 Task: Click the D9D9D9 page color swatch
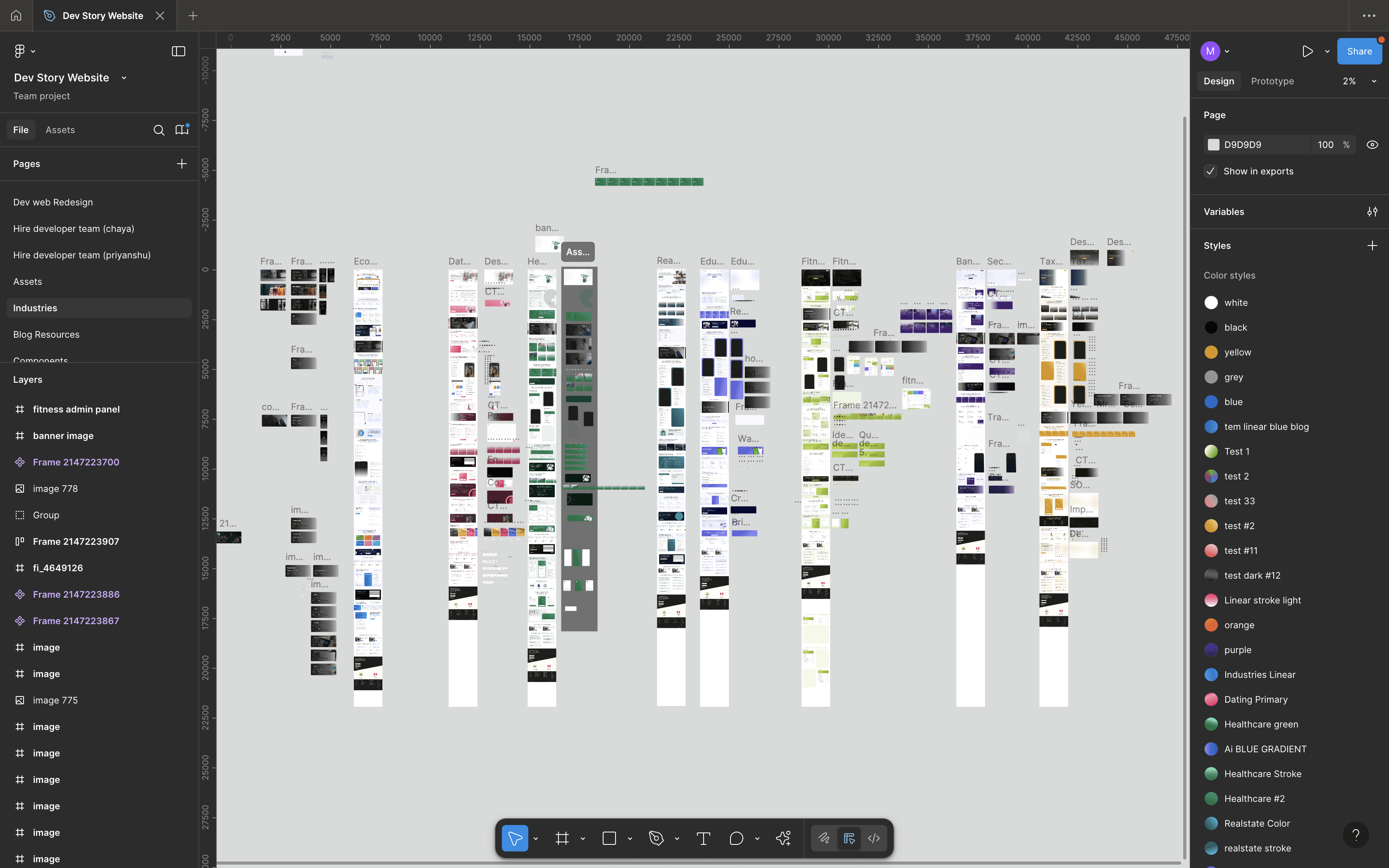tap(1213, 145)
